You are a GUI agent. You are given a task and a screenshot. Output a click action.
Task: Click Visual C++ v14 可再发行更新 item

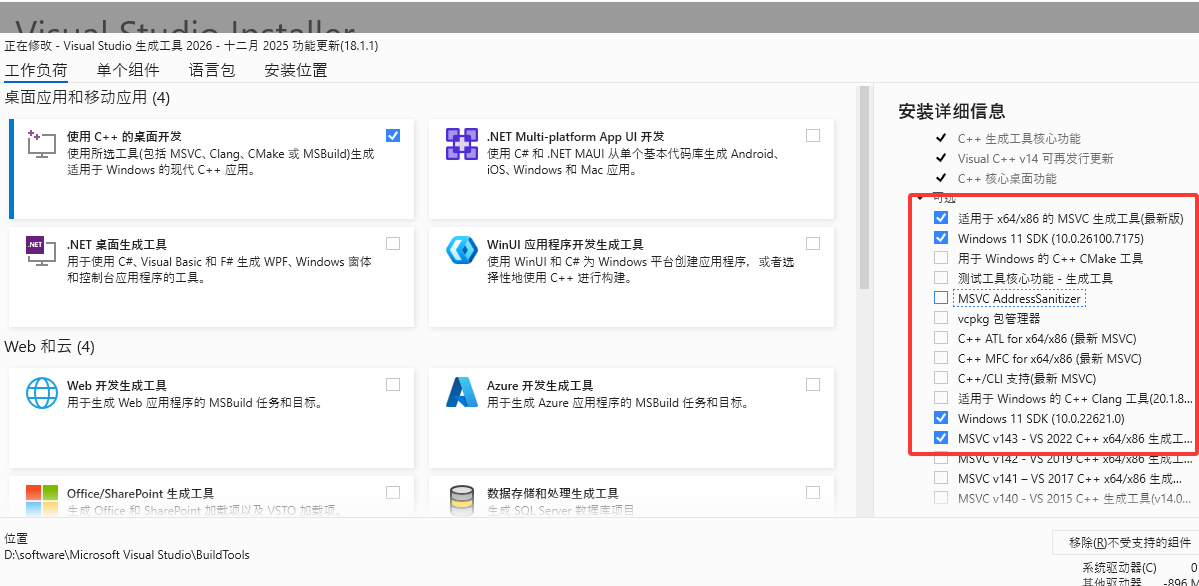click(1035, 158)
